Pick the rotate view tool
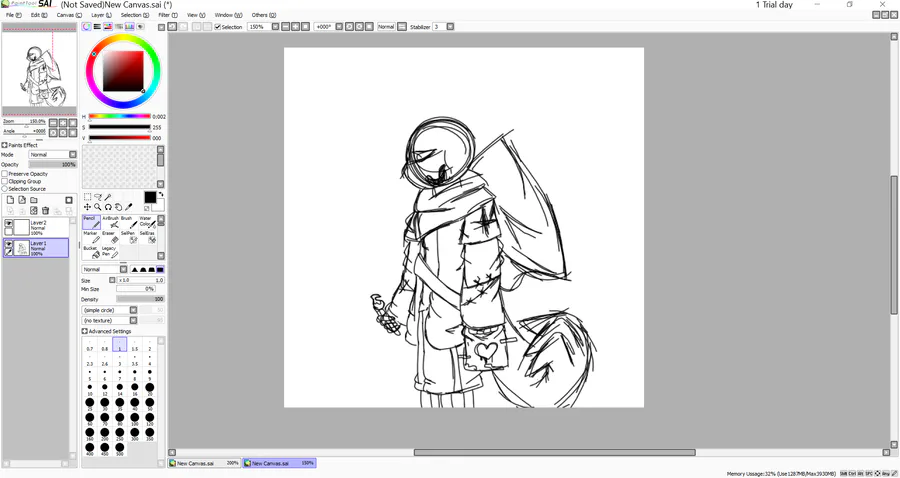 (108, 207)
